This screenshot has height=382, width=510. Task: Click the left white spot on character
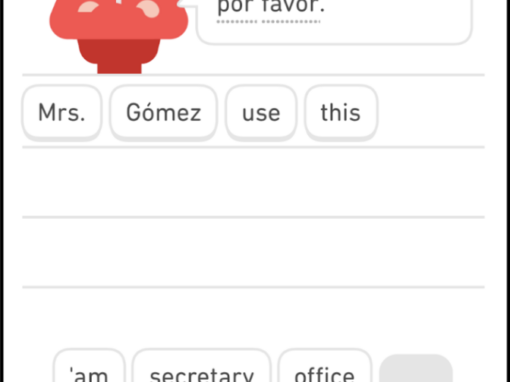88,6
